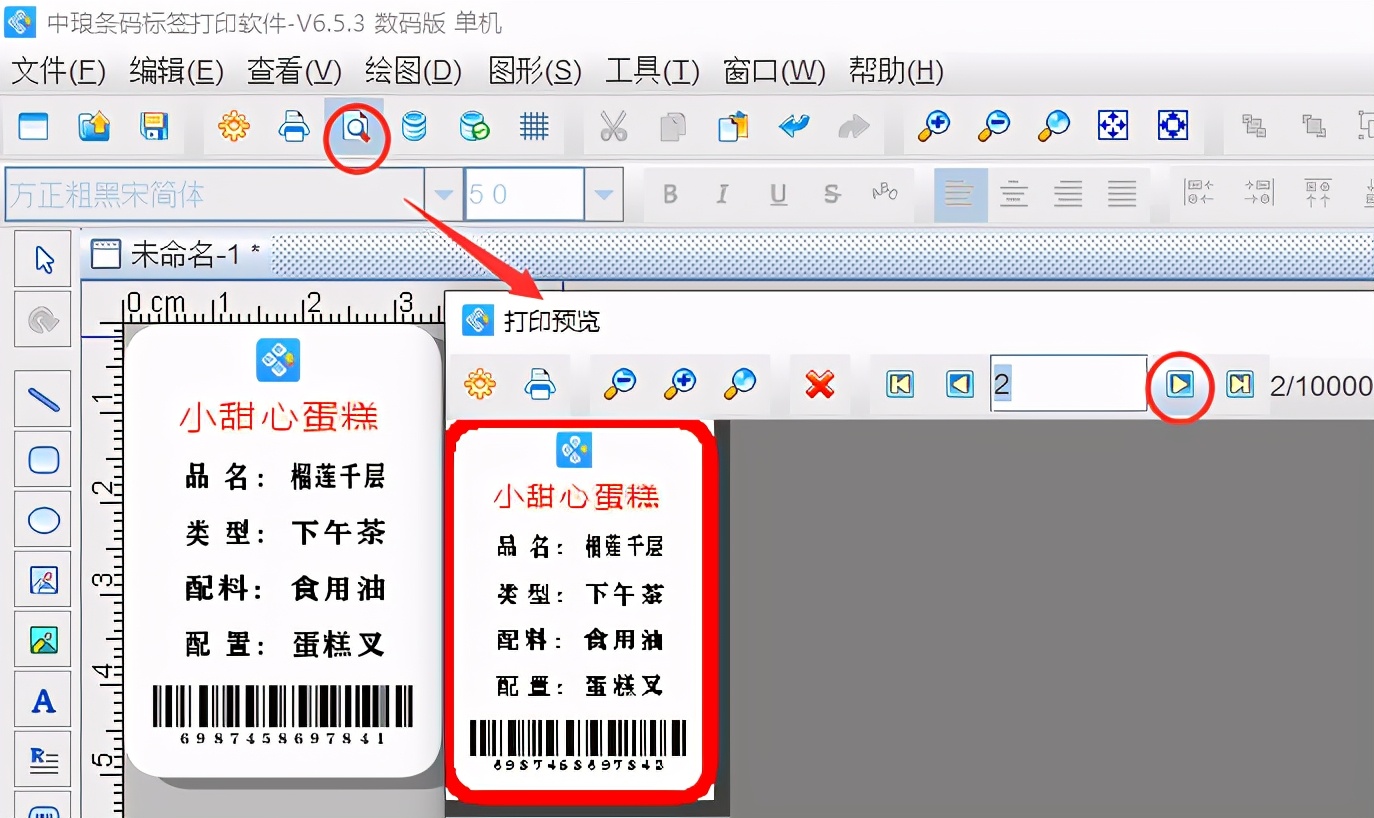The height and width of the screenshot is (818, 1374).
Task: Go to next page in preview
Action: coord(1180,384)
